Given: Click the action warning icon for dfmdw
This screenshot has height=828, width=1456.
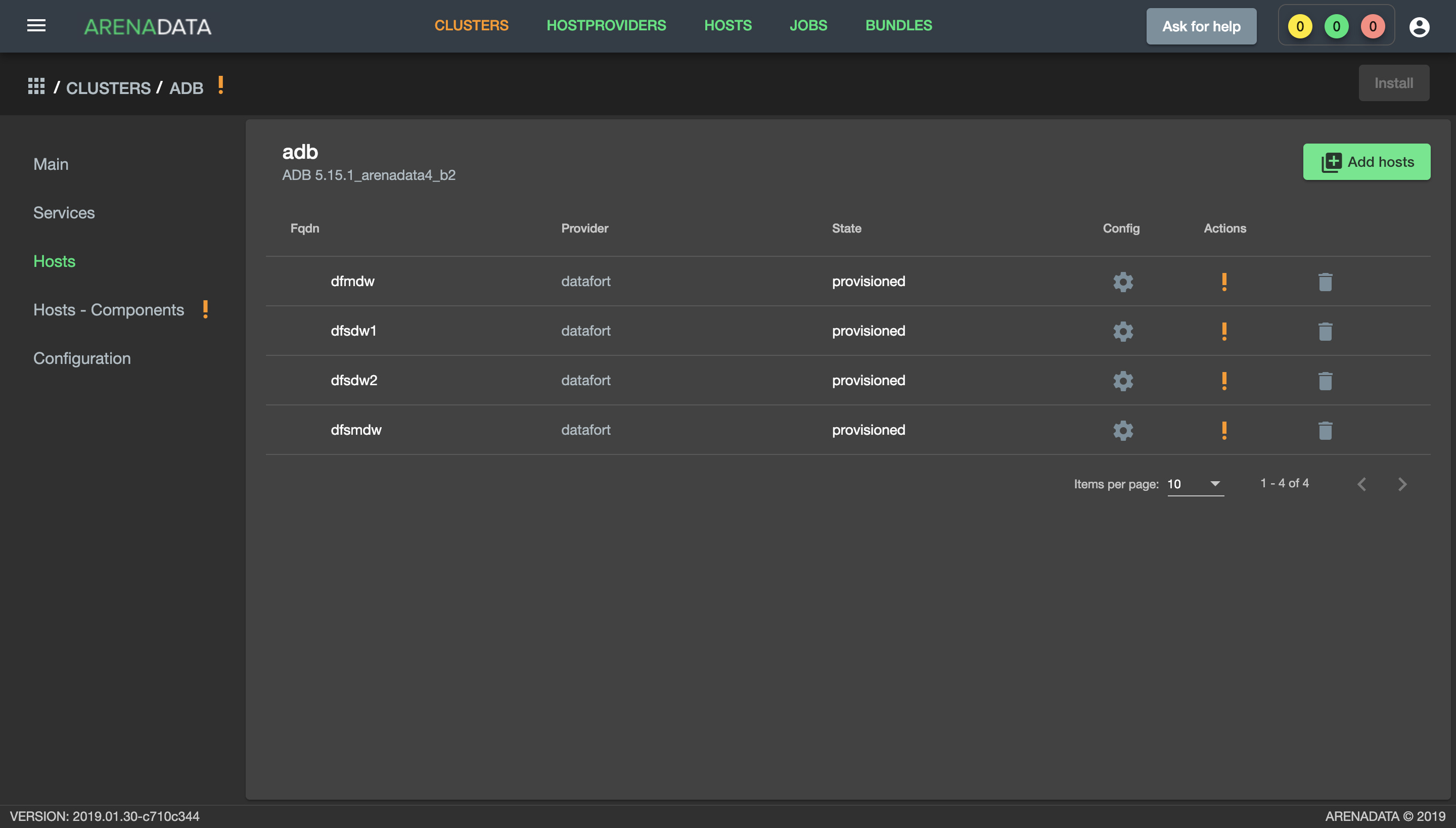Looking at the screenshot, I should click(x=1224, y=282).
